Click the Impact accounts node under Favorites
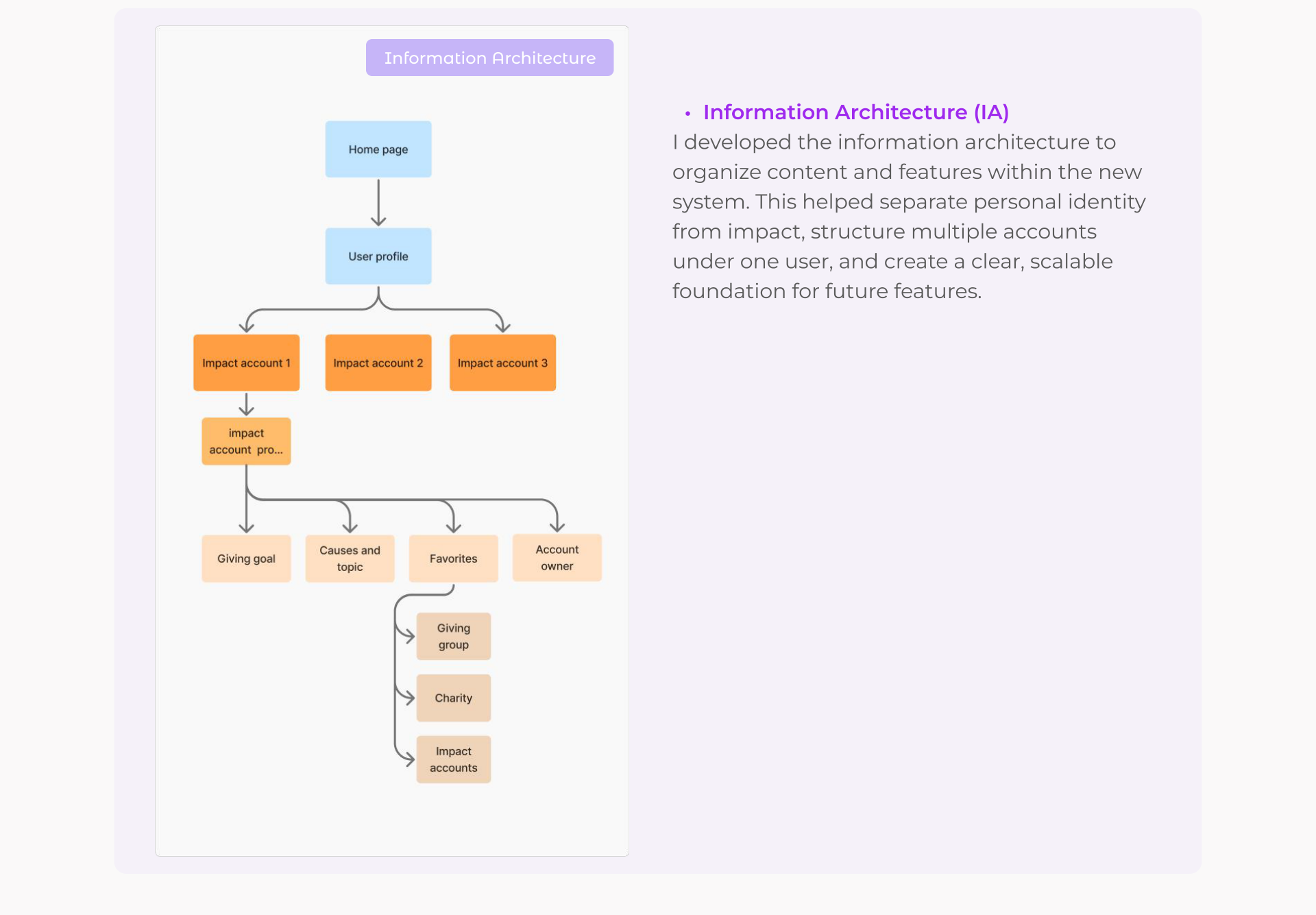This screenshot has height=915, width=1316. tap(454, 759)
